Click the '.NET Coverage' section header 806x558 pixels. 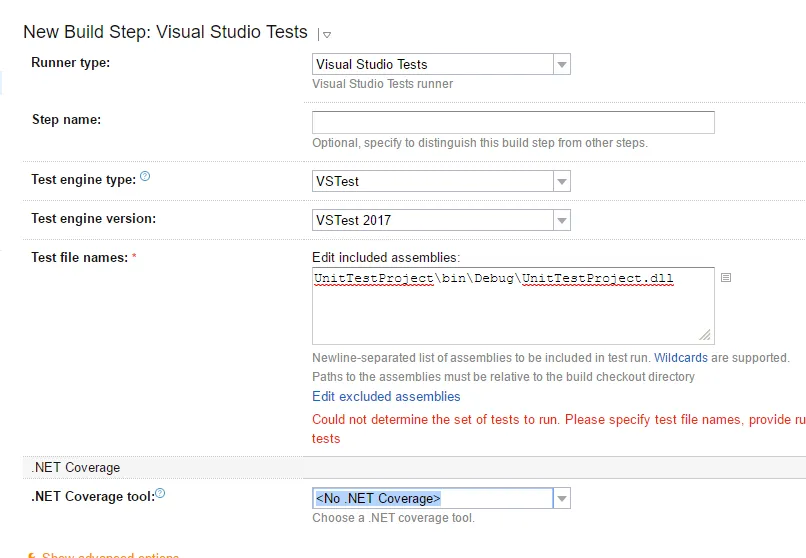(76, 468)
